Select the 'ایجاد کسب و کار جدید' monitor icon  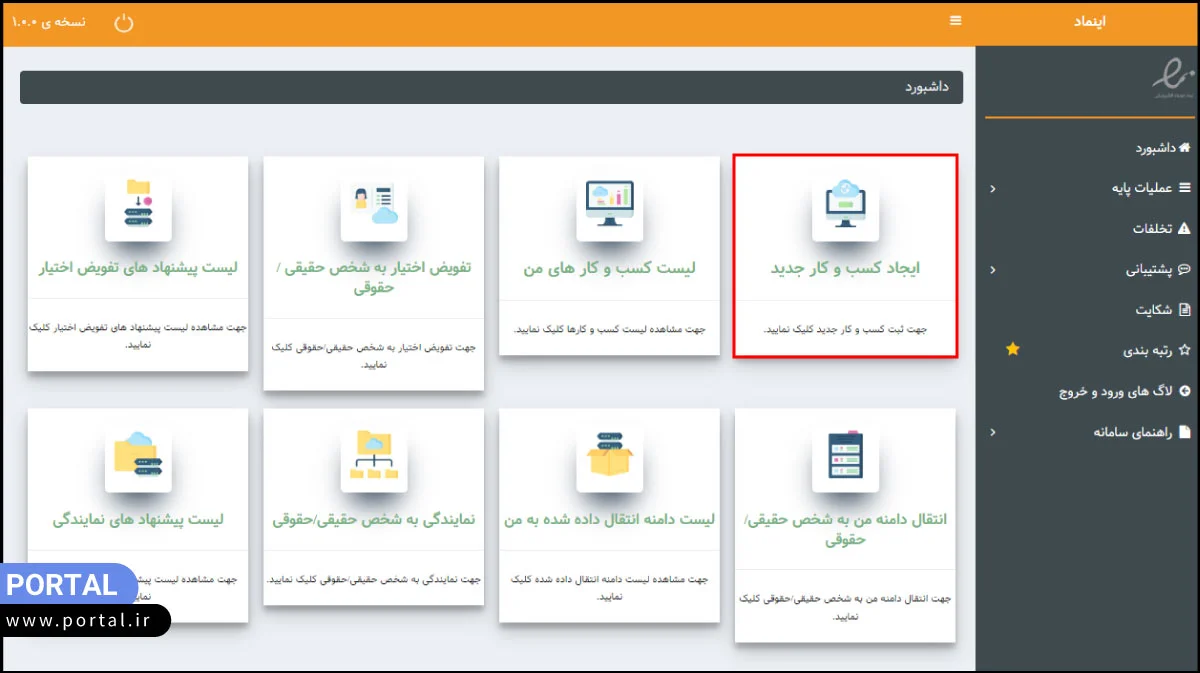[x=845, y=205]
